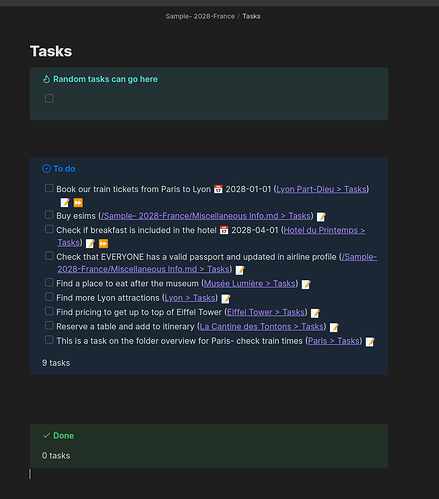Click the calendar icon before 2028-01-01
439x499 pixels.
[218, 189]
